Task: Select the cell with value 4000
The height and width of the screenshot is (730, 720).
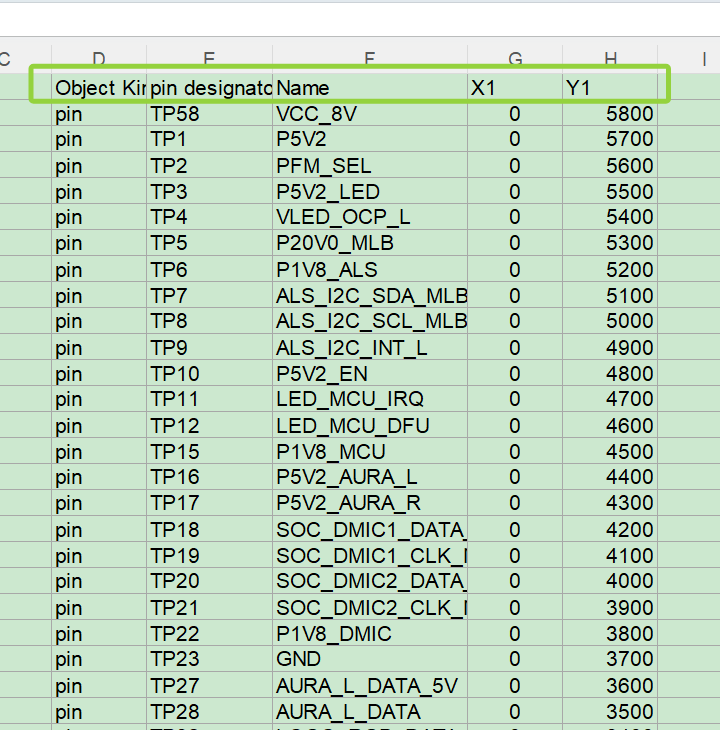Action: (610, 581)
